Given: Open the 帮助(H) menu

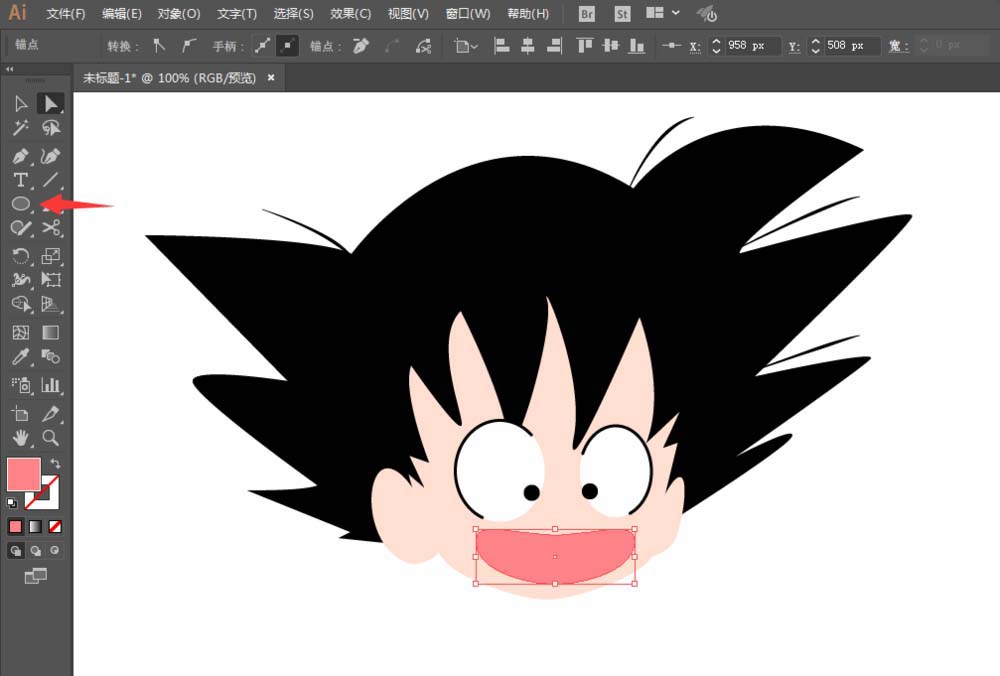Looking at the screenshot, I should 528,13.
